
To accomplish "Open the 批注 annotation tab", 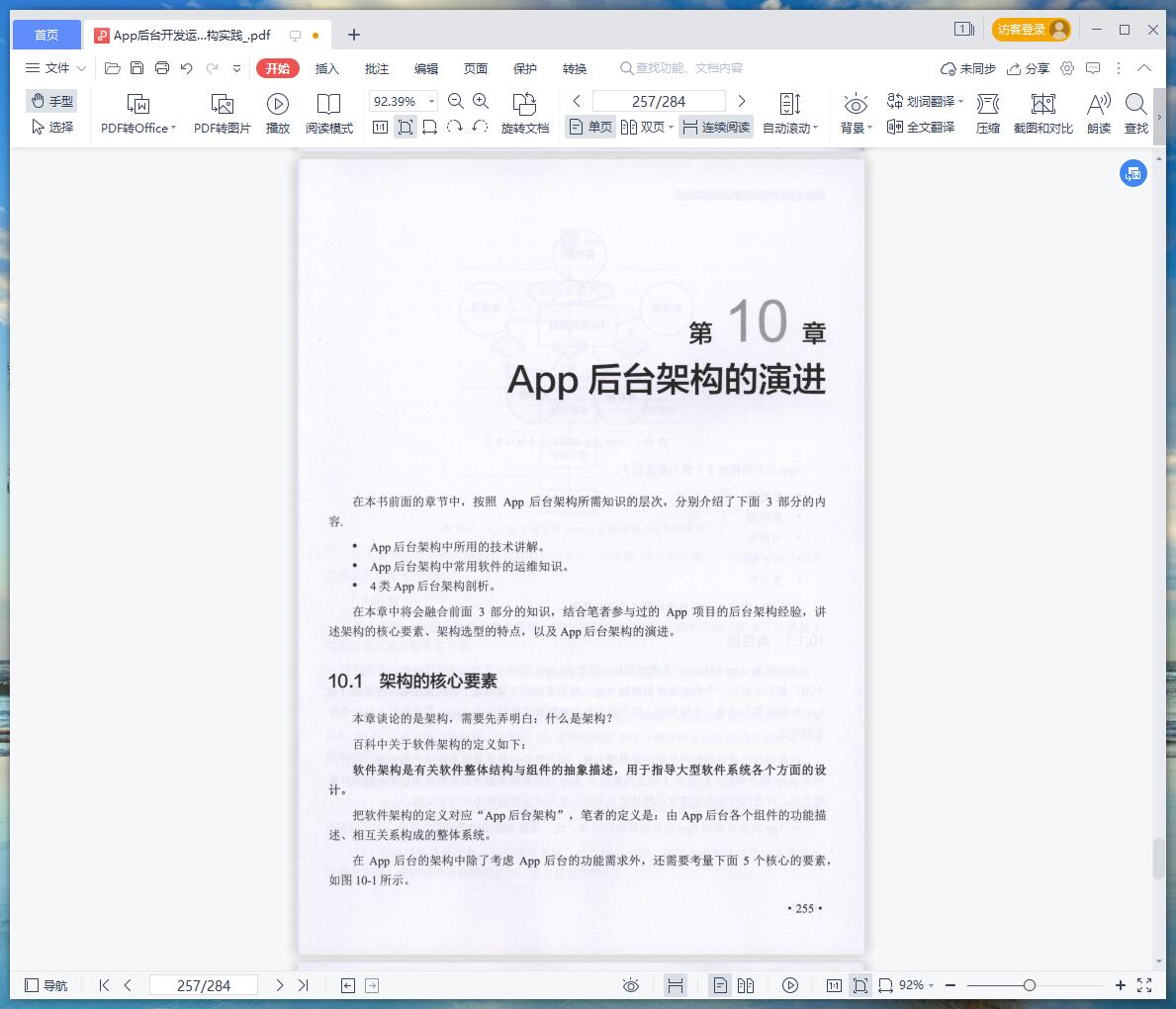I will tap(377, 68).
